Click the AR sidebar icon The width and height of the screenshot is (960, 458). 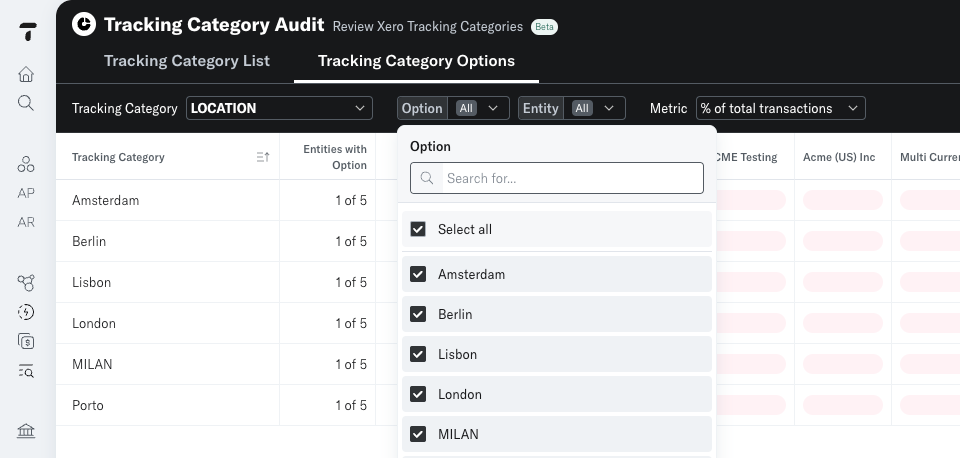26,222
